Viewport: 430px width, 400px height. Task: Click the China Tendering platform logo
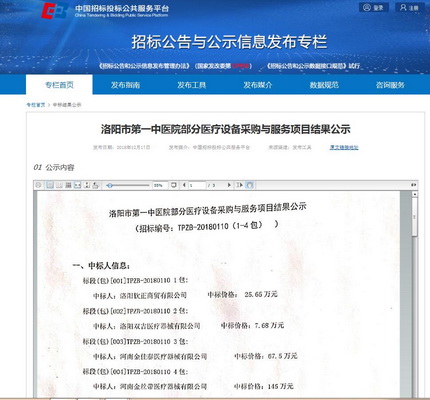[105, 11]
